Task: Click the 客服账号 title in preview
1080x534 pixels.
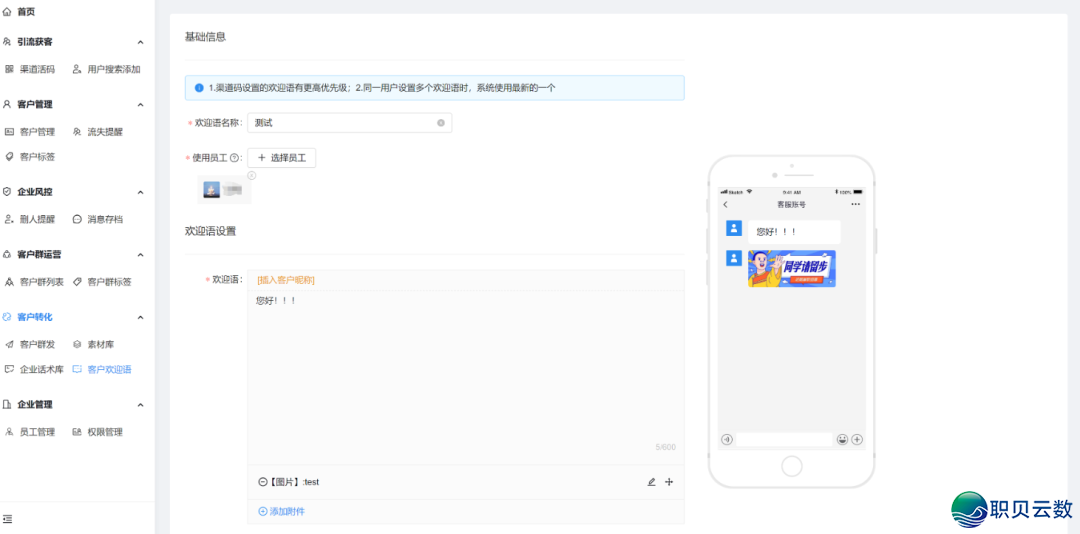Action: [x=791, y=205]
